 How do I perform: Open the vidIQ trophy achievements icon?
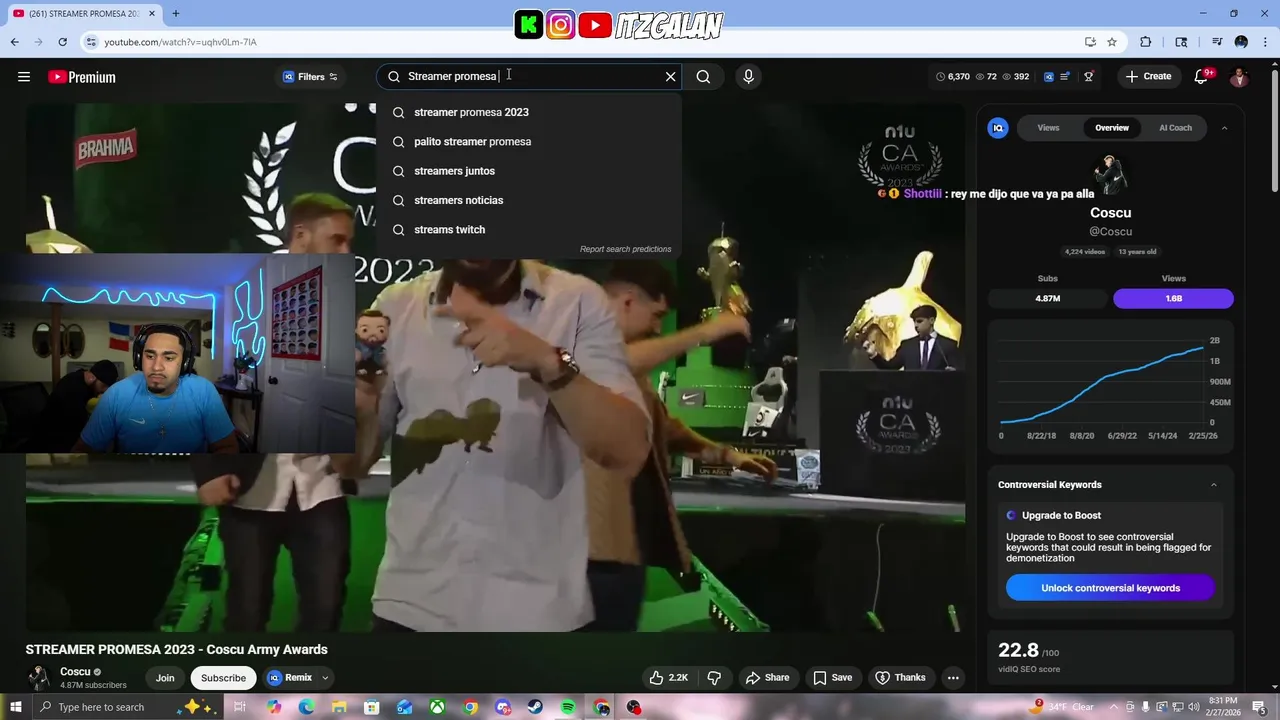(x=1089, y=76)
